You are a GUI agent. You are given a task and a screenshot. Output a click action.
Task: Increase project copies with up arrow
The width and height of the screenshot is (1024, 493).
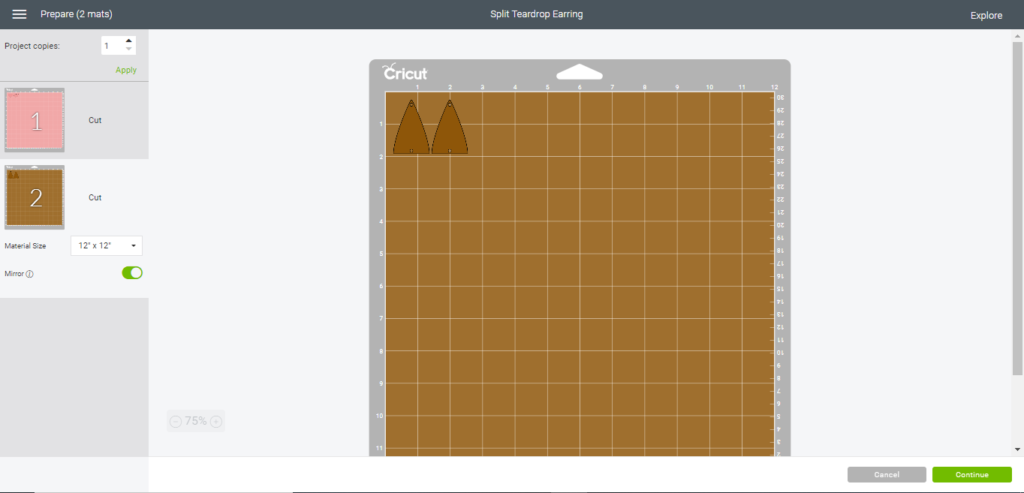[128, 41]
